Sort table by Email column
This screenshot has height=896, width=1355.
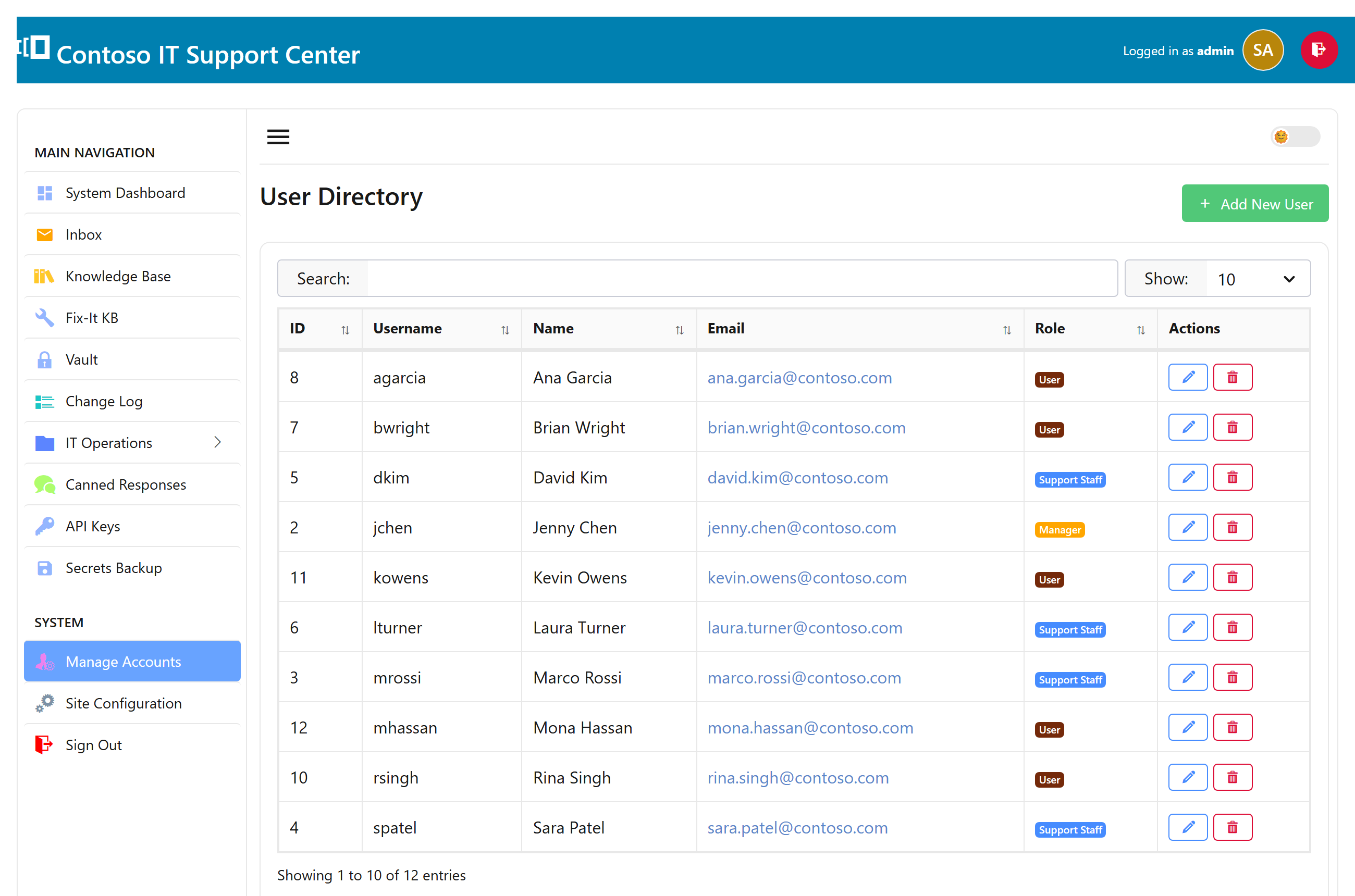859,329
